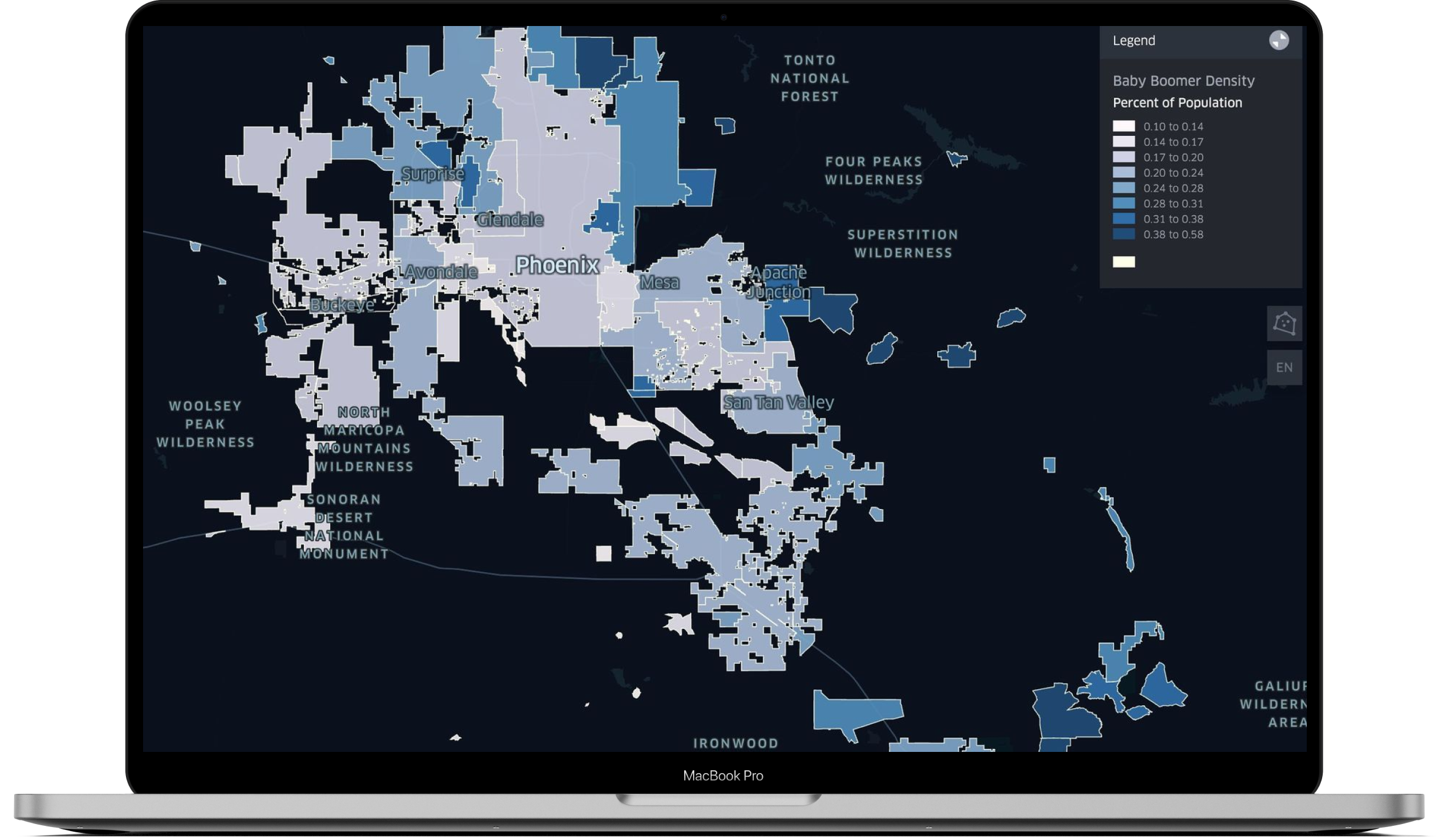This screenshot has height=840, width=1438.
Task: Click the San Tan Valley label
Action: (778, 403)
